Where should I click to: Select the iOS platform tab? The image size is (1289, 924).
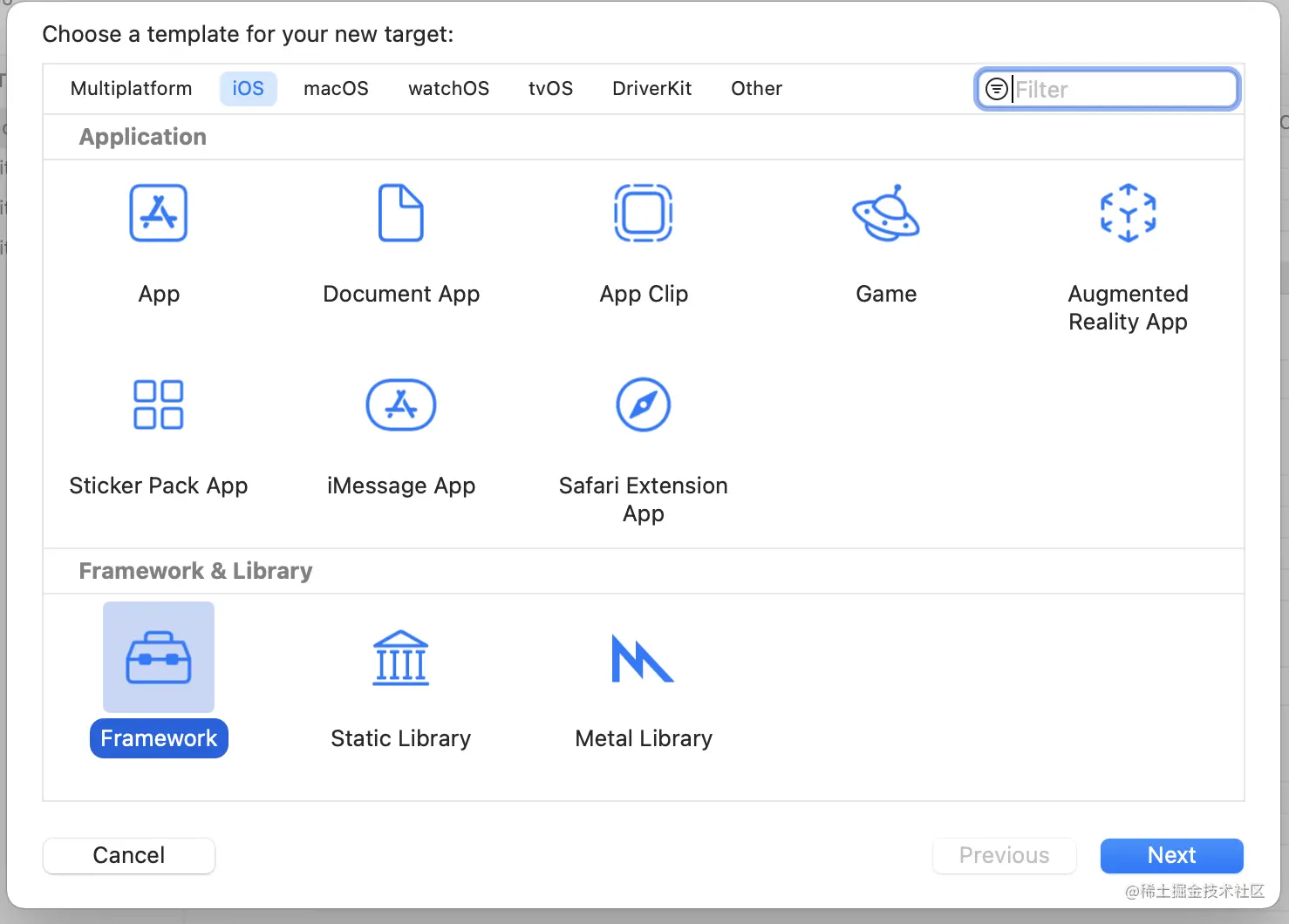[x=248, y=89]
